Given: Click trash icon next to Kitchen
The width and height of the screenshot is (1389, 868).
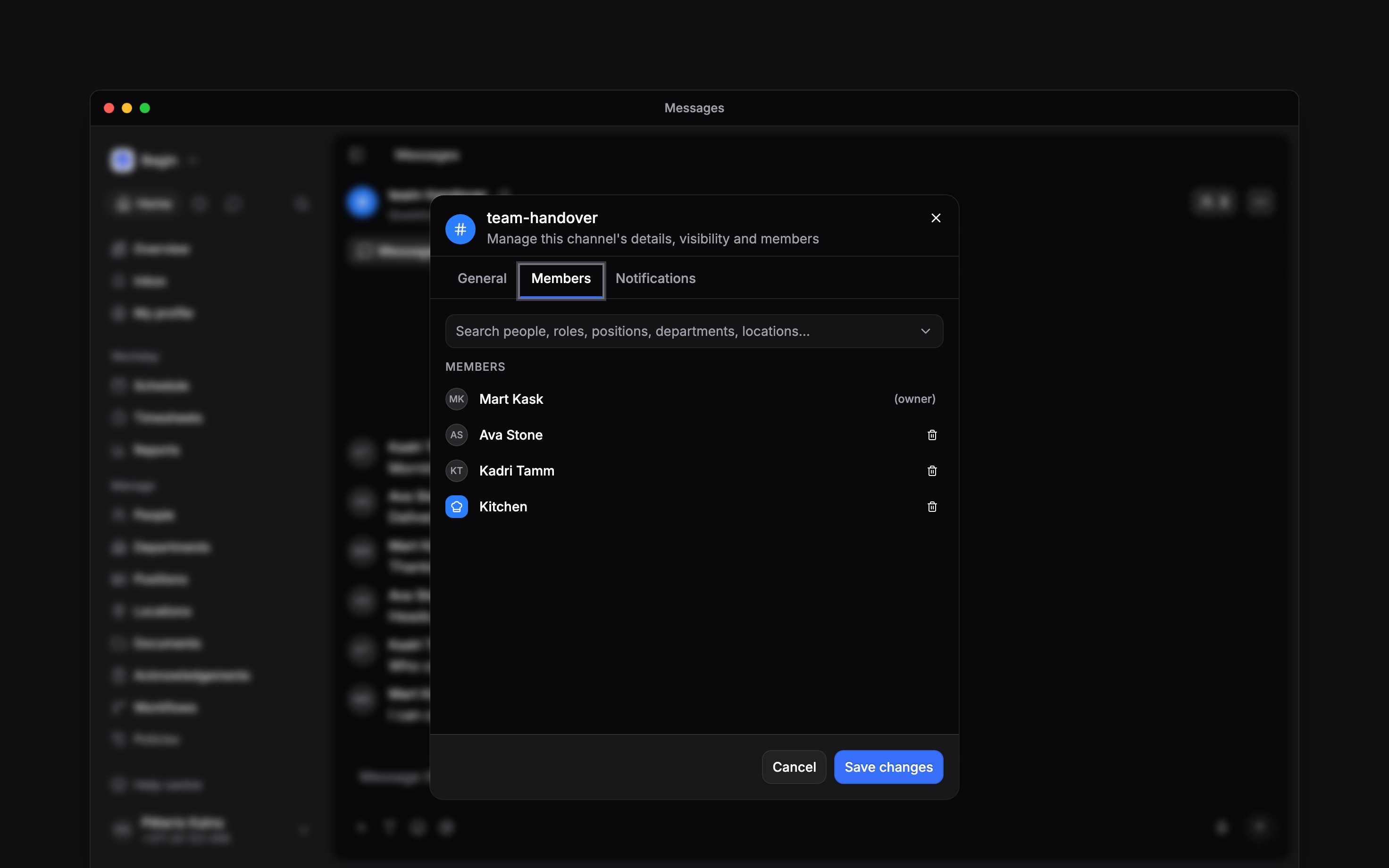Looking at the screenshot, I should tap(932, 507).
